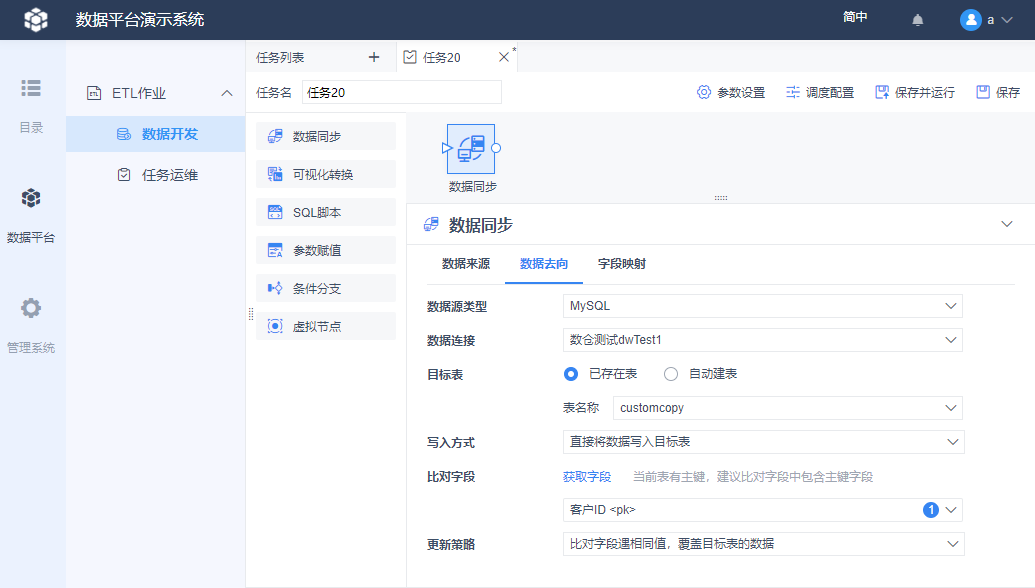
Task: Click the blue count badge 1
Action: [931, 510]
